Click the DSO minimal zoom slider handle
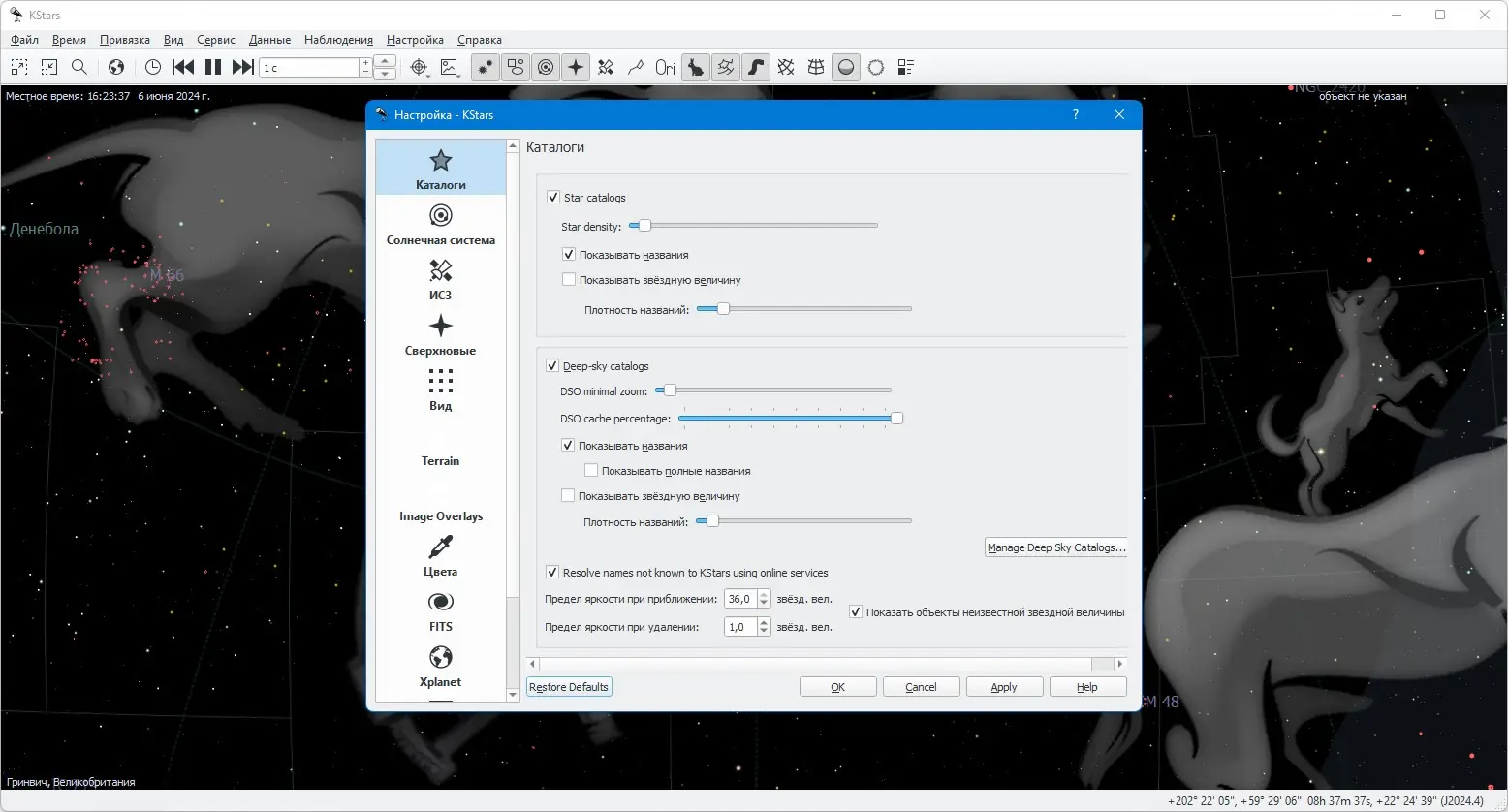 (669, 390)
